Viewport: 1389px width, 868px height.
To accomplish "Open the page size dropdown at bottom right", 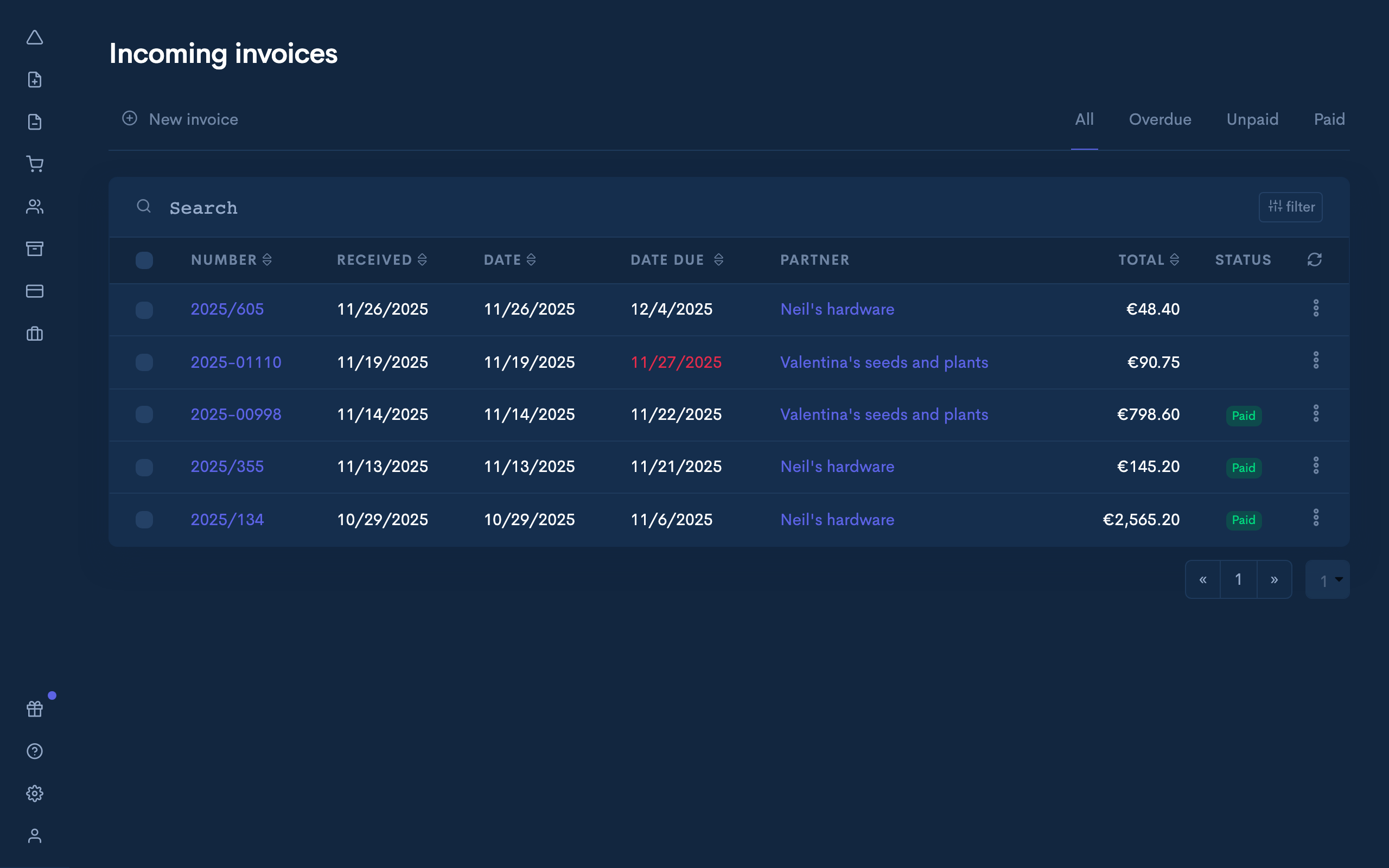I will pyautogui.click(x=1328, y=579).
